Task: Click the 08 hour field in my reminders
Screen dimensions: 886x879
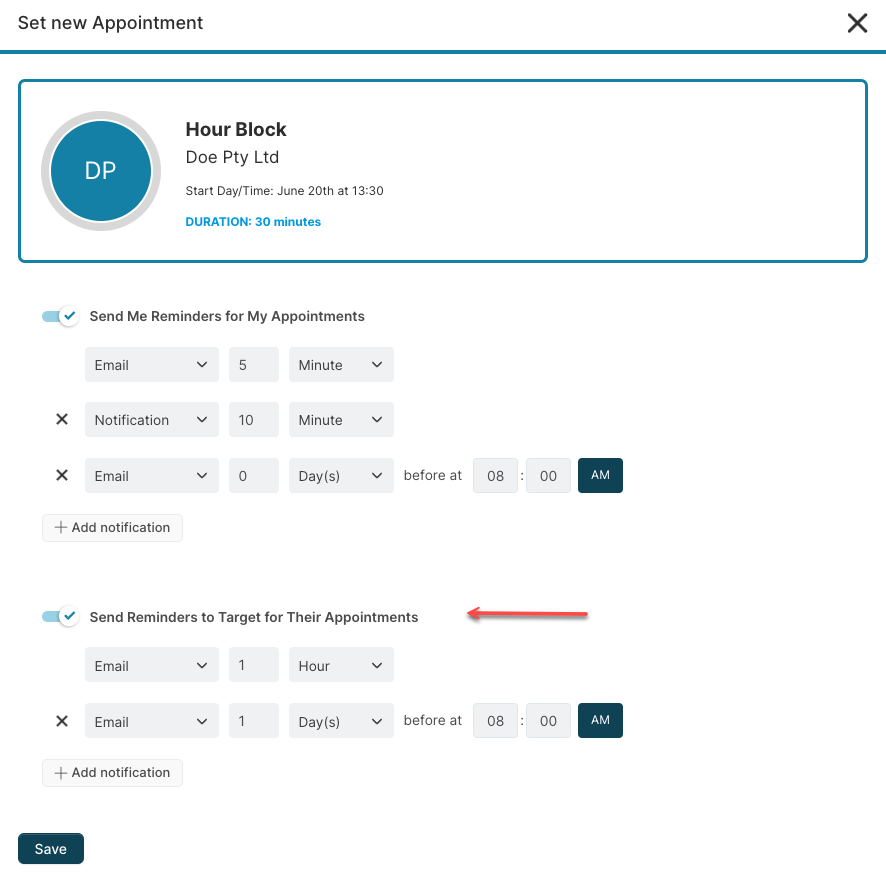Action: (x=495, y=475)
